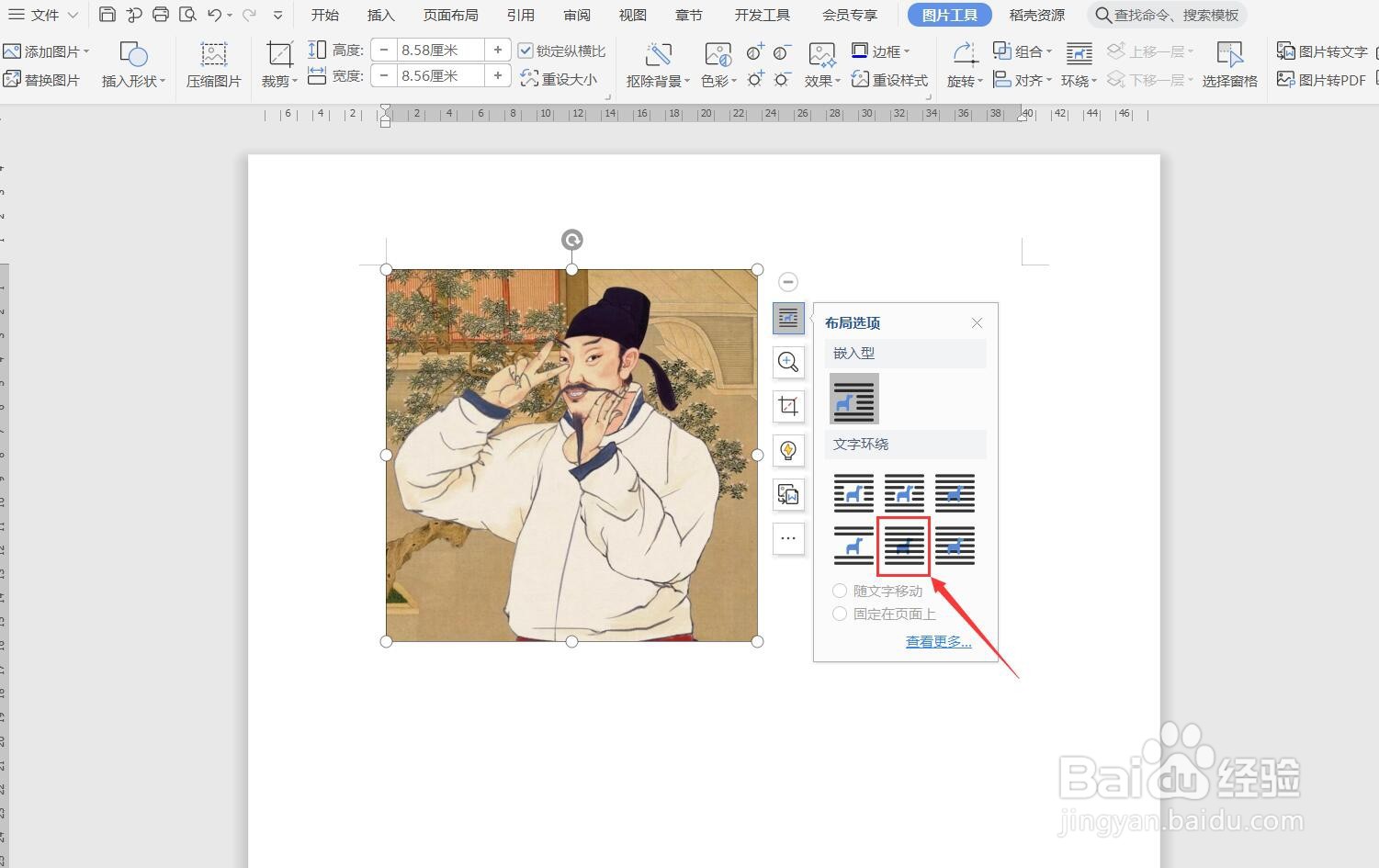Click the height 8.58厘米 input field

[440, 51]
